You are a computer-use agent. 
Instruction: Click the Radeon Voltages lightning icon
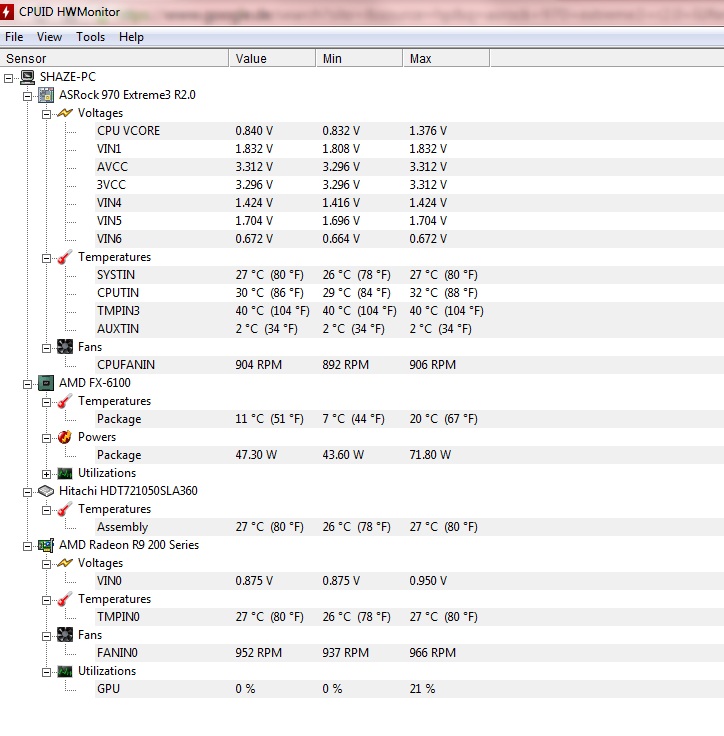point(65,563)
